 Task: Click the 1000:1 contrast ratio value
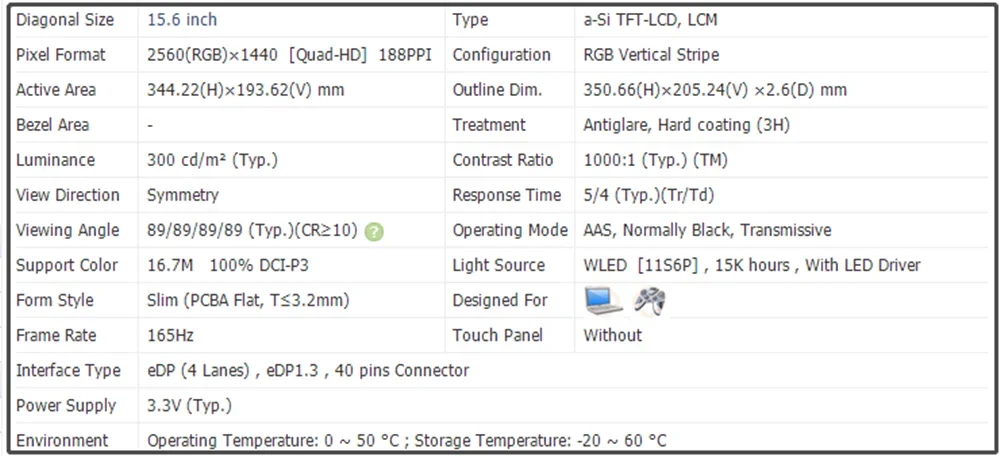(x=656, y=160)
